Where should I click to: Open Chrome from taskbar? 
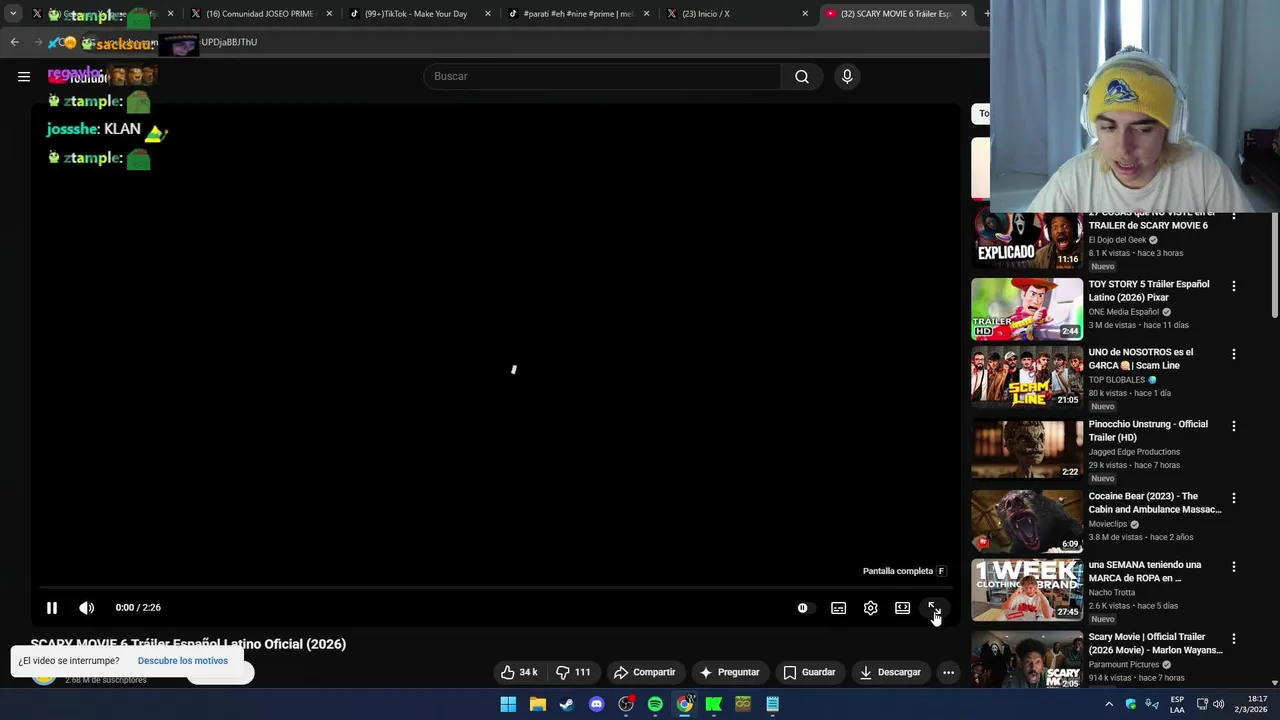(684, 704)
